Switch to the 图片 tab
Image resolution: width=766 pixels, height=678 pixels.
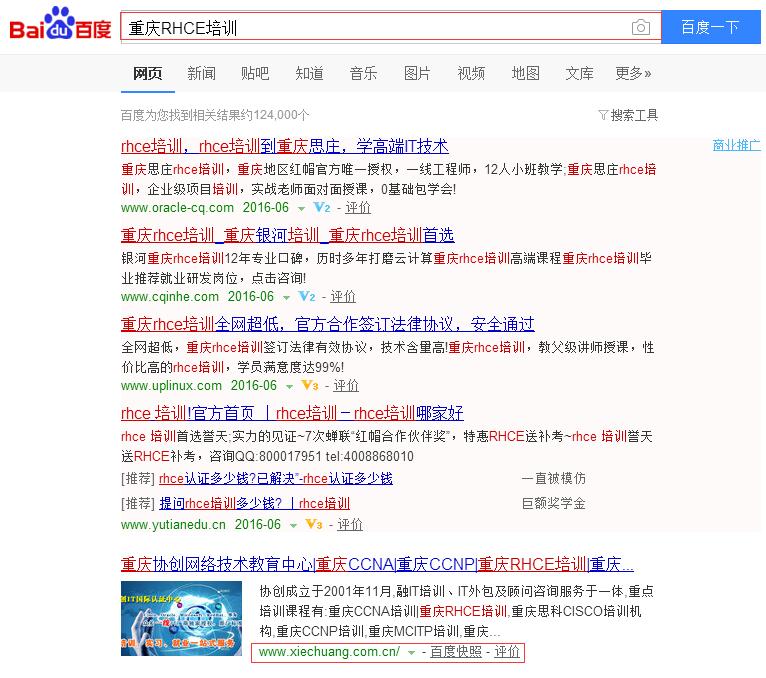(417, 73)
